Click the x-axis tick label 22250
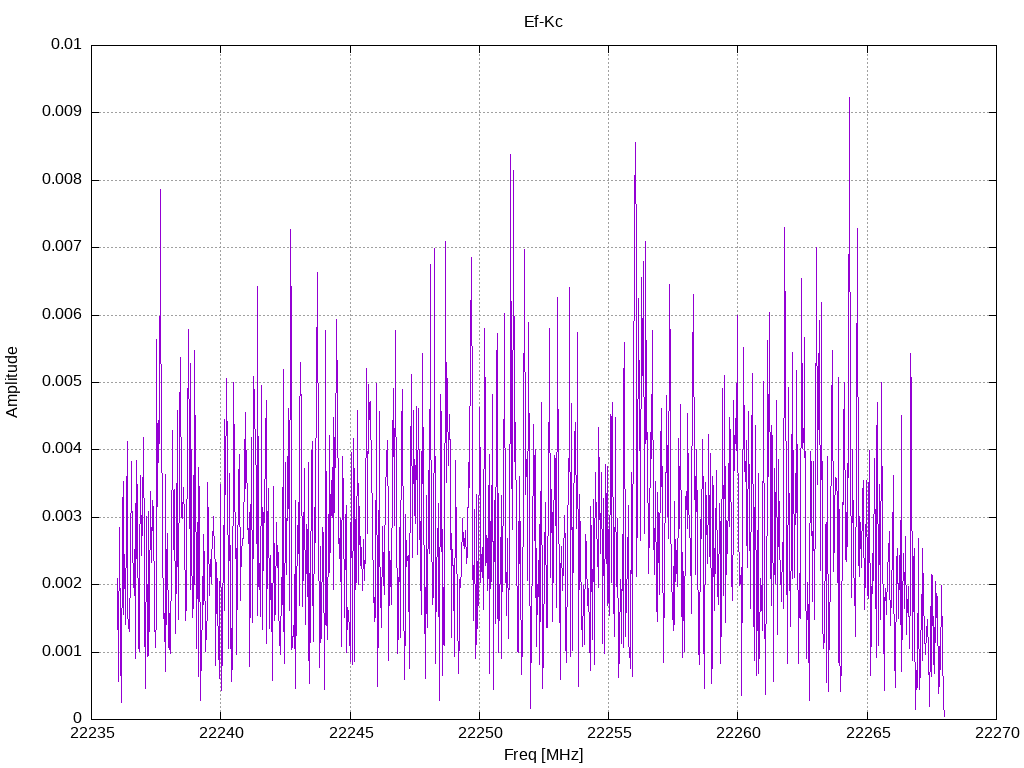 click(x=480, y=733)
